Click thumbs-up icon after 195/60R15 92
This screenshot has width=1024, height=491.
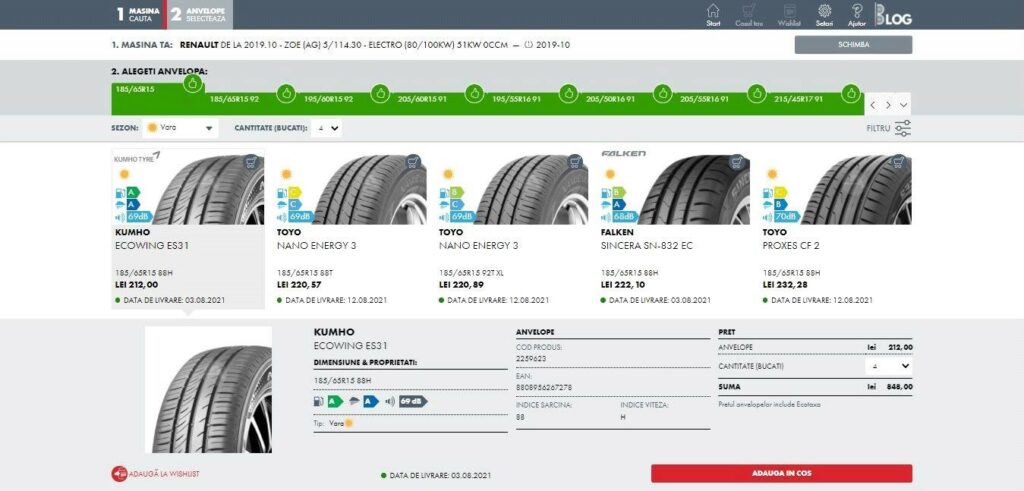[380, 93]
